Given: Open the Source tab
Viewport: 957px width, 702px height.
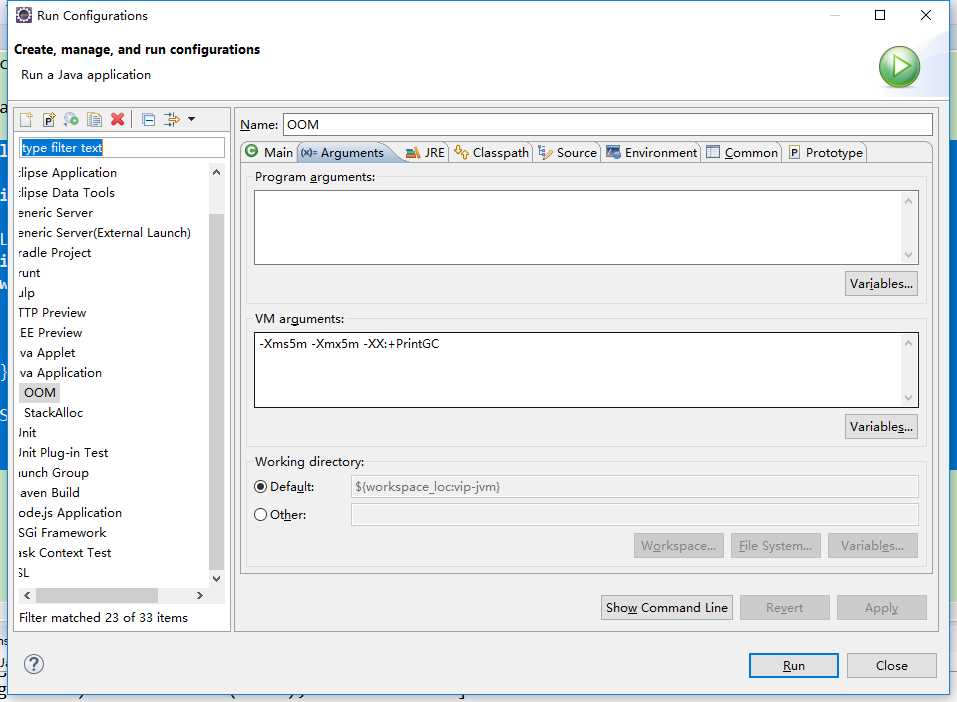Looking at the screenshot, I should coord(567,153).
